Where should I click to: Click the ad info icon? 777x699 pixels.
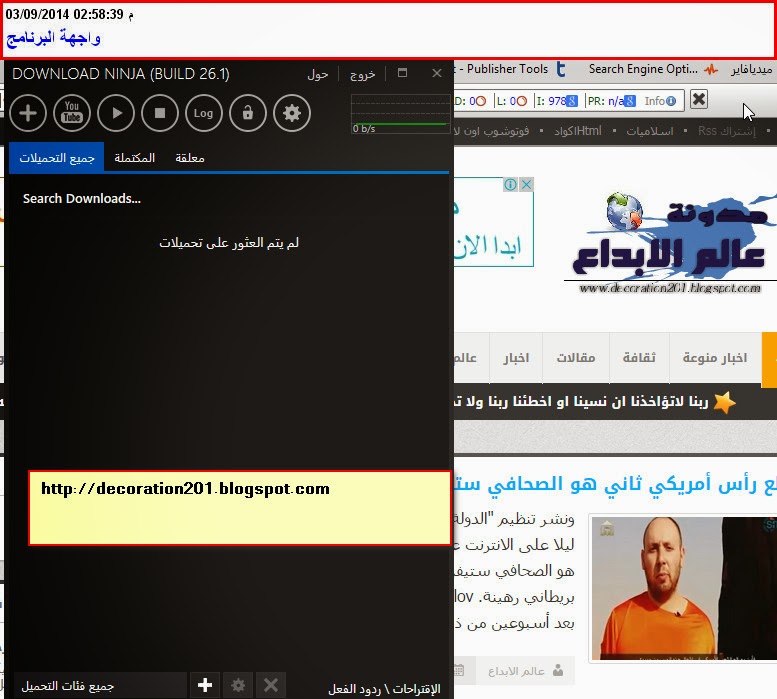coord(510,184)
